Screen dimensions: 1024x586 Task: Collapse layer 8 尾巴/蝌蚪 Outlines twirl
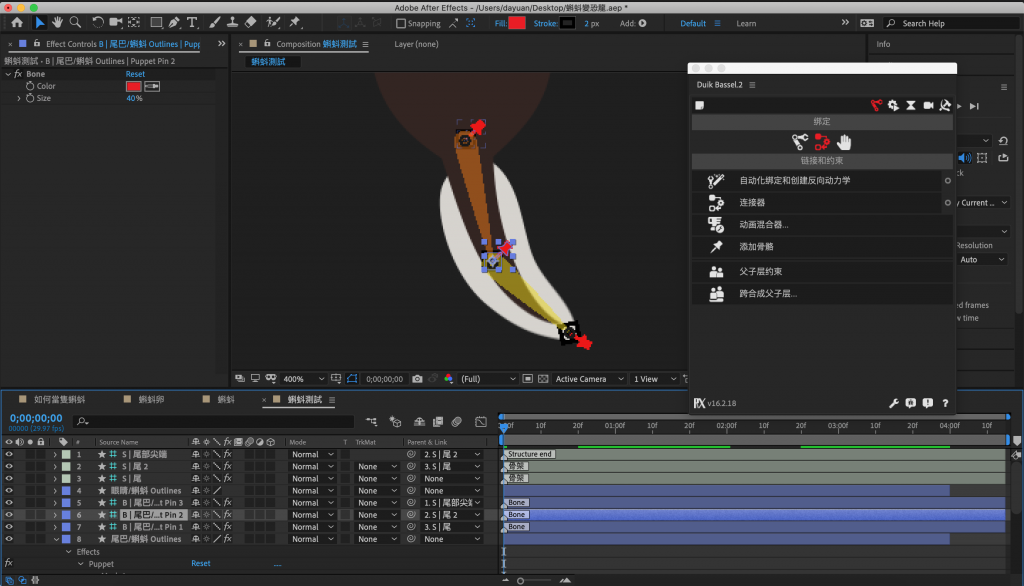(56, 540)
